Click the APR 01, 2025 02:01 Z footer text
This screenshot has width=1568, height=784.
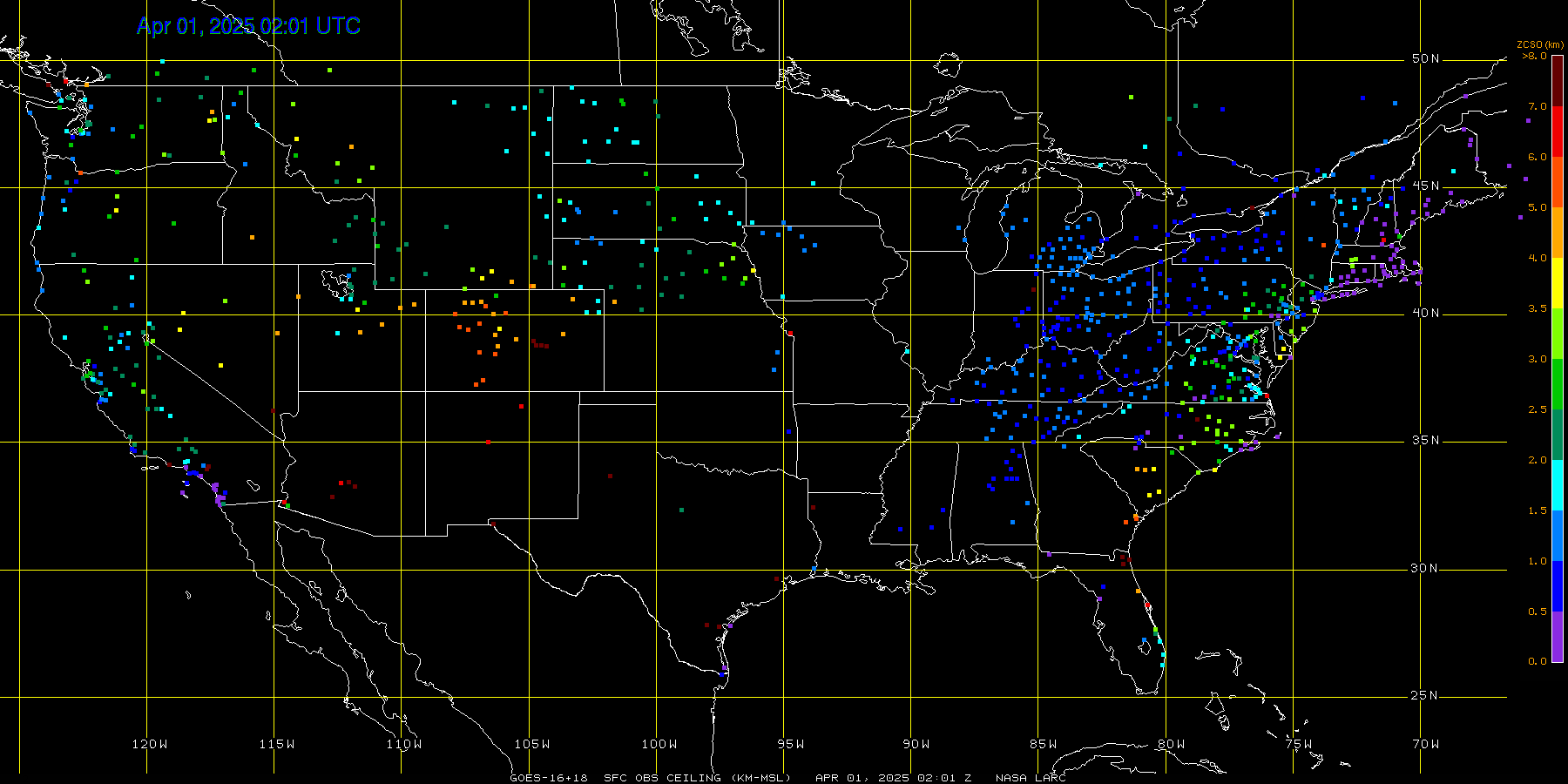(894, 777)
